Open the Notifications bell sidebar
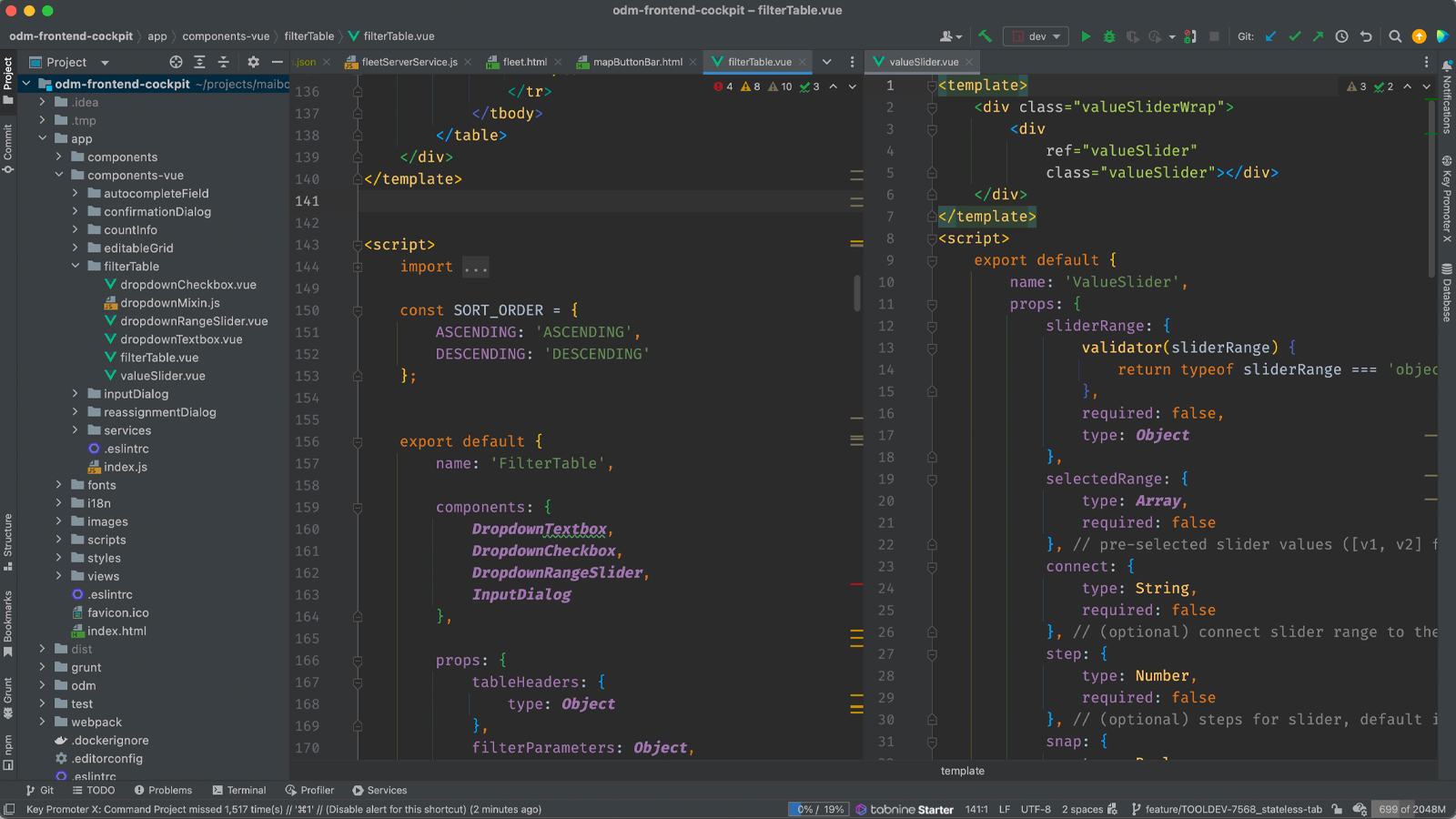The height and width of the screenshot is (819, 1456). (1446, 97)
